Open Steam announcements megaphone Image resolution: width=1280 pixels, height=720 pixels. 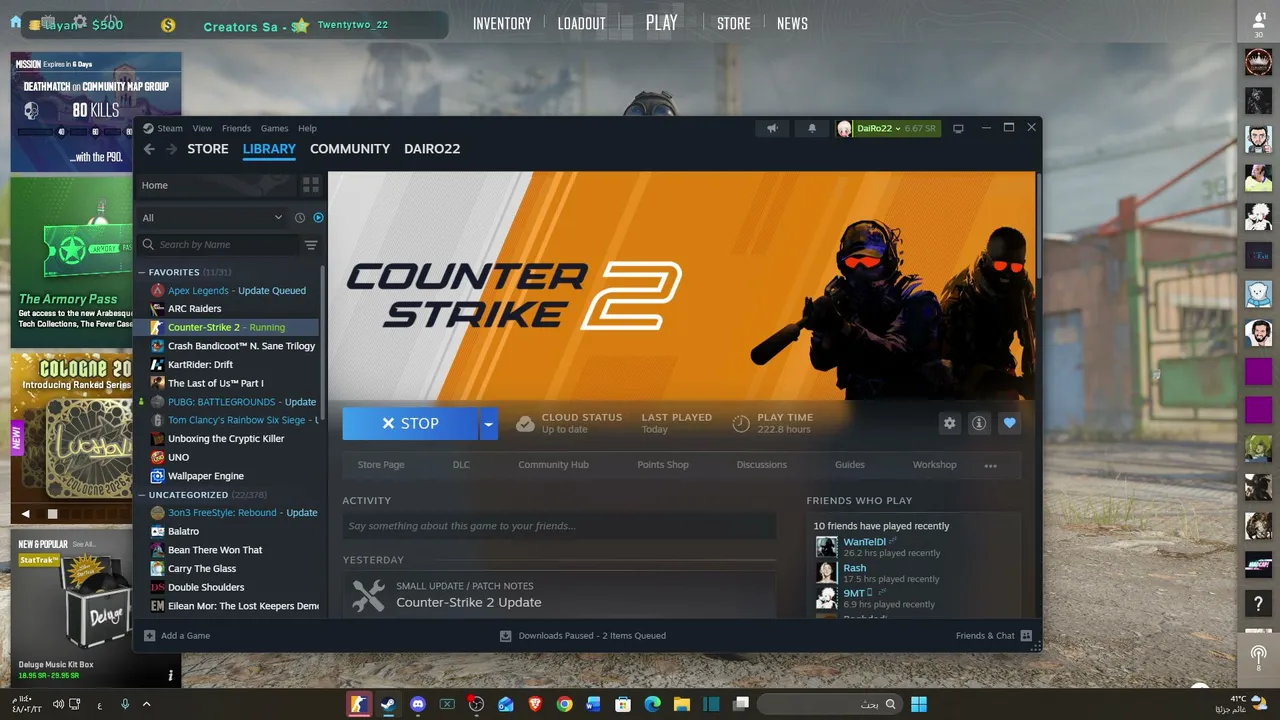[772, 128]
